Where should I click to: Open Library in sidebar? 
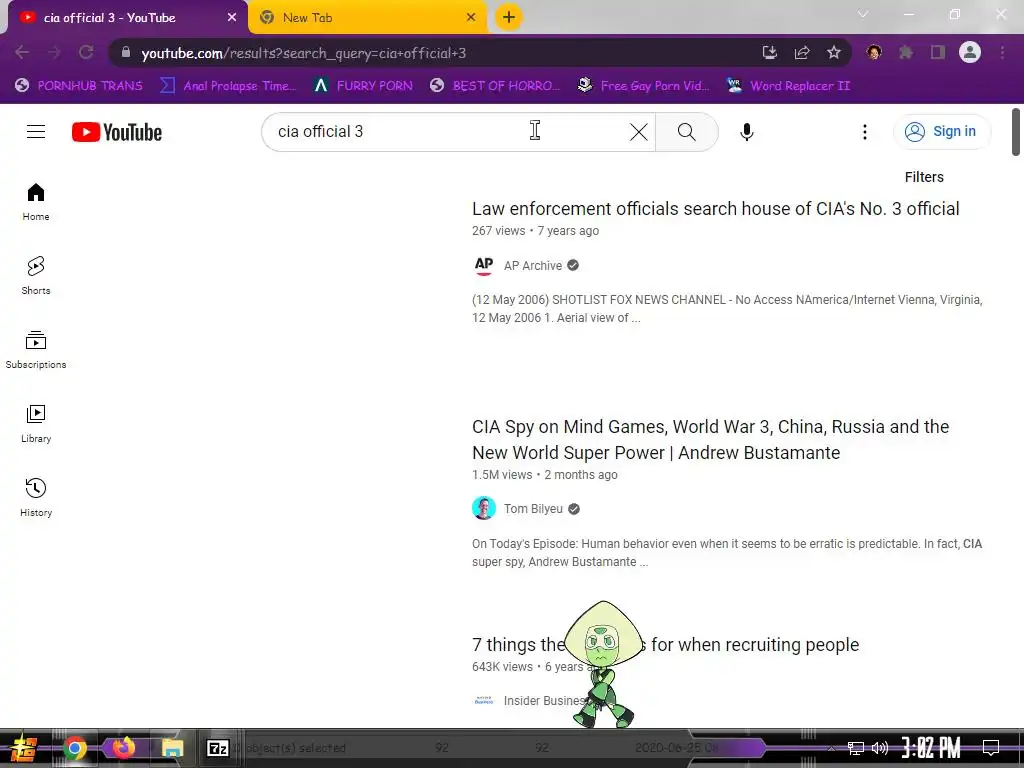(x=36, y=424)
